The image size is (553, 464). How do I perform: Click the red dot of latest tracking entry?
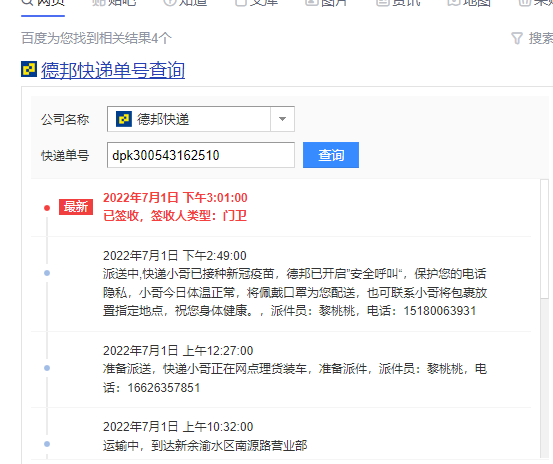point(47,208)
